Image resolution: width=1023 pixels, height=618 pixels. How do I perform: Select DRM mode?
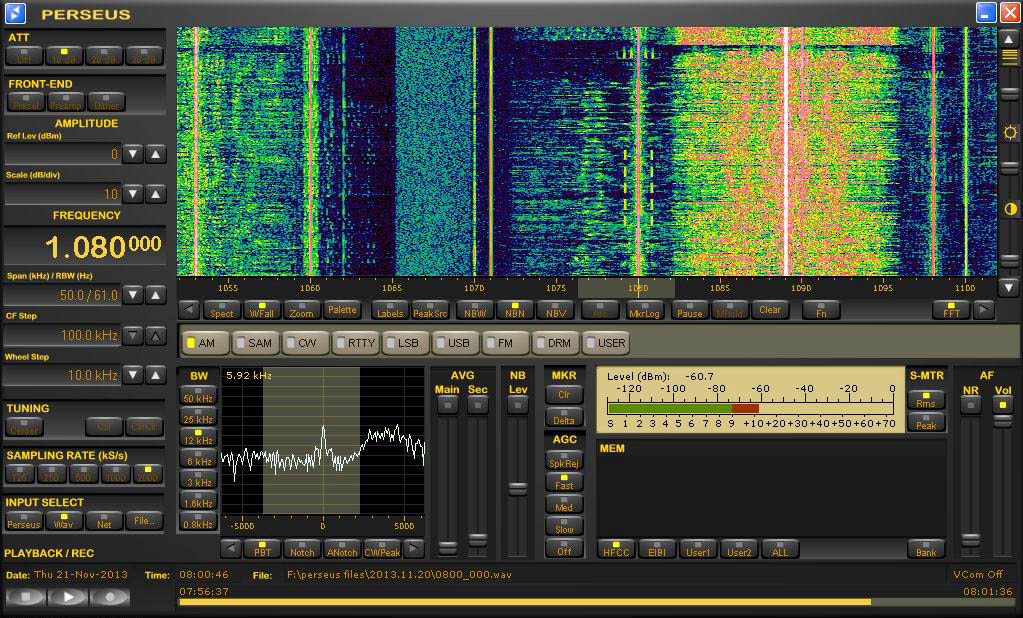tap(554, 343)
